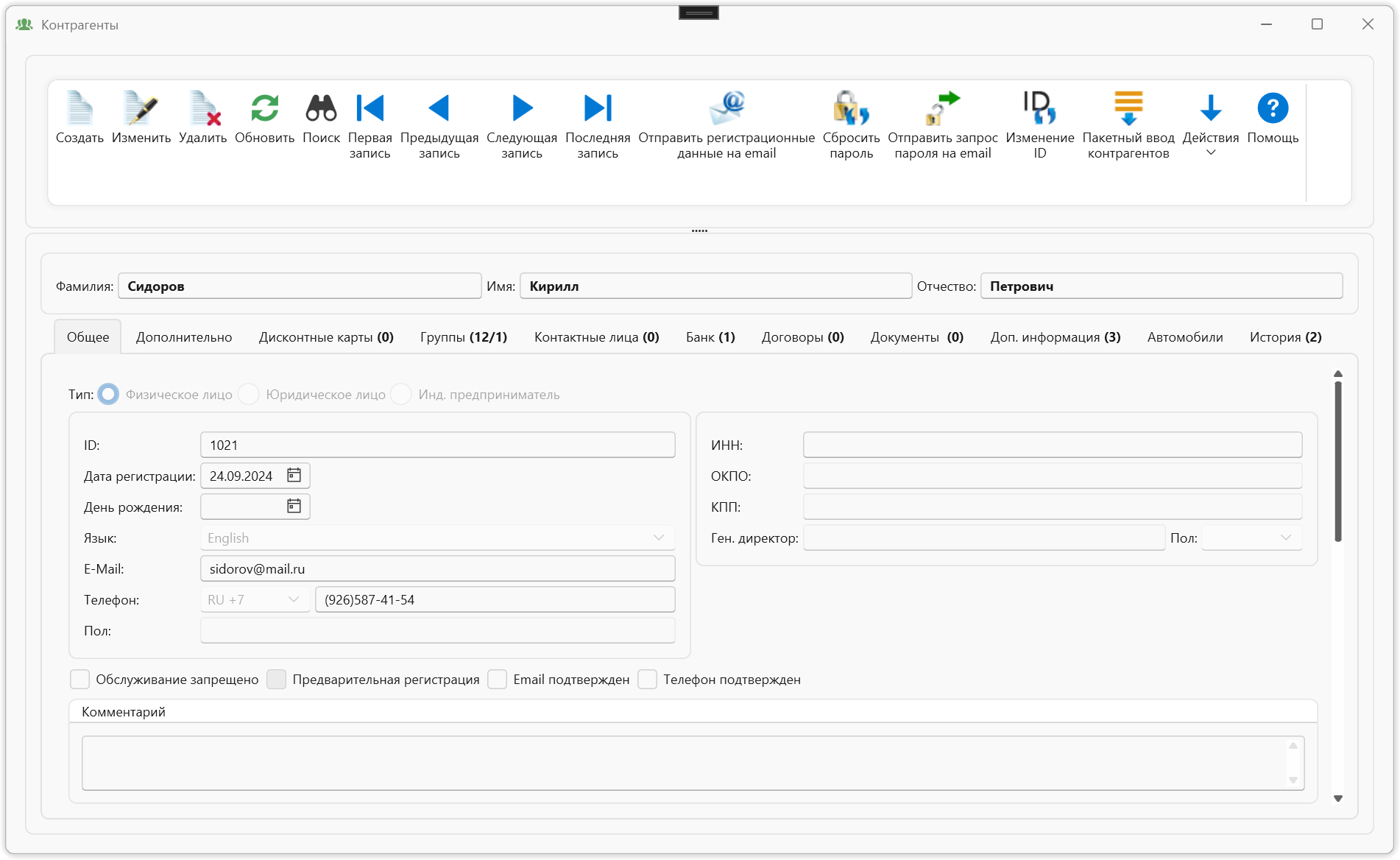Open the Контактные лица (0) tab
1400x860 pixels.
[x=596, y=336]
